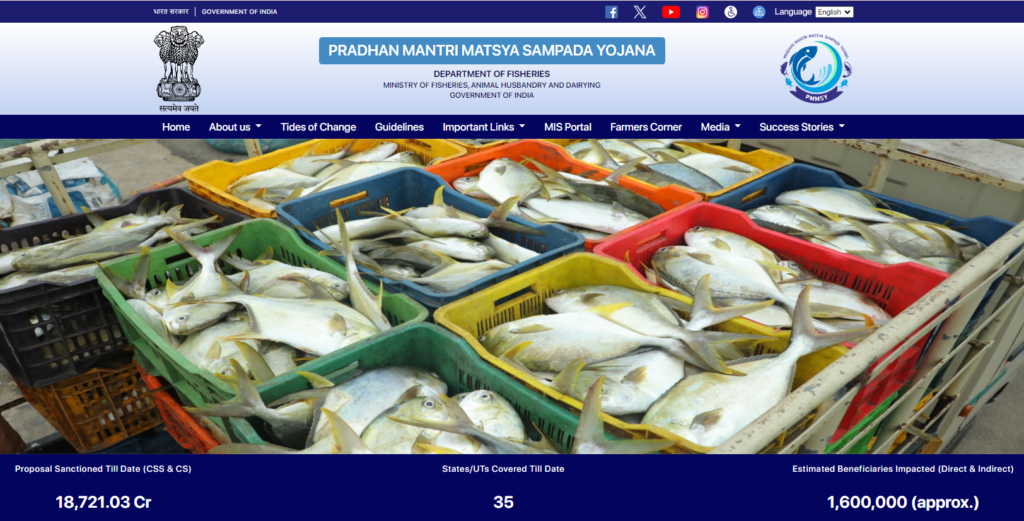Click the Estimated Beneficiaries Impacted label
This screenshot has height=521, width=1024.
click(x=903, y=469)
